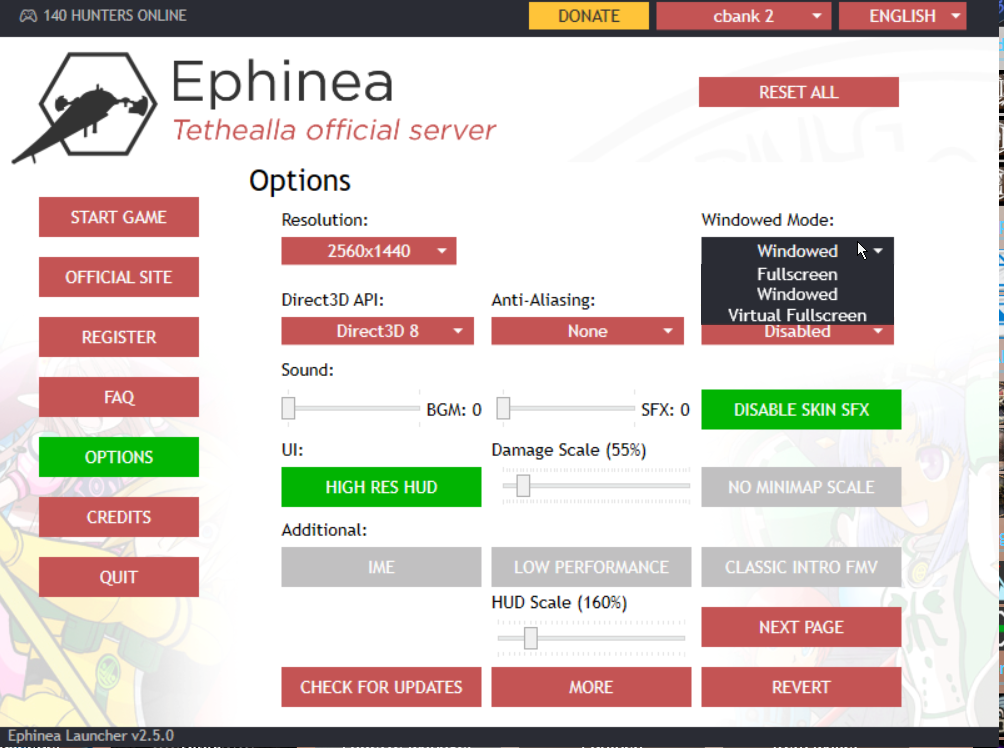The height and width of the screenshot is (748, 1004).
Task: Click the HUD Scale slider handle
Action: [531, 638]
